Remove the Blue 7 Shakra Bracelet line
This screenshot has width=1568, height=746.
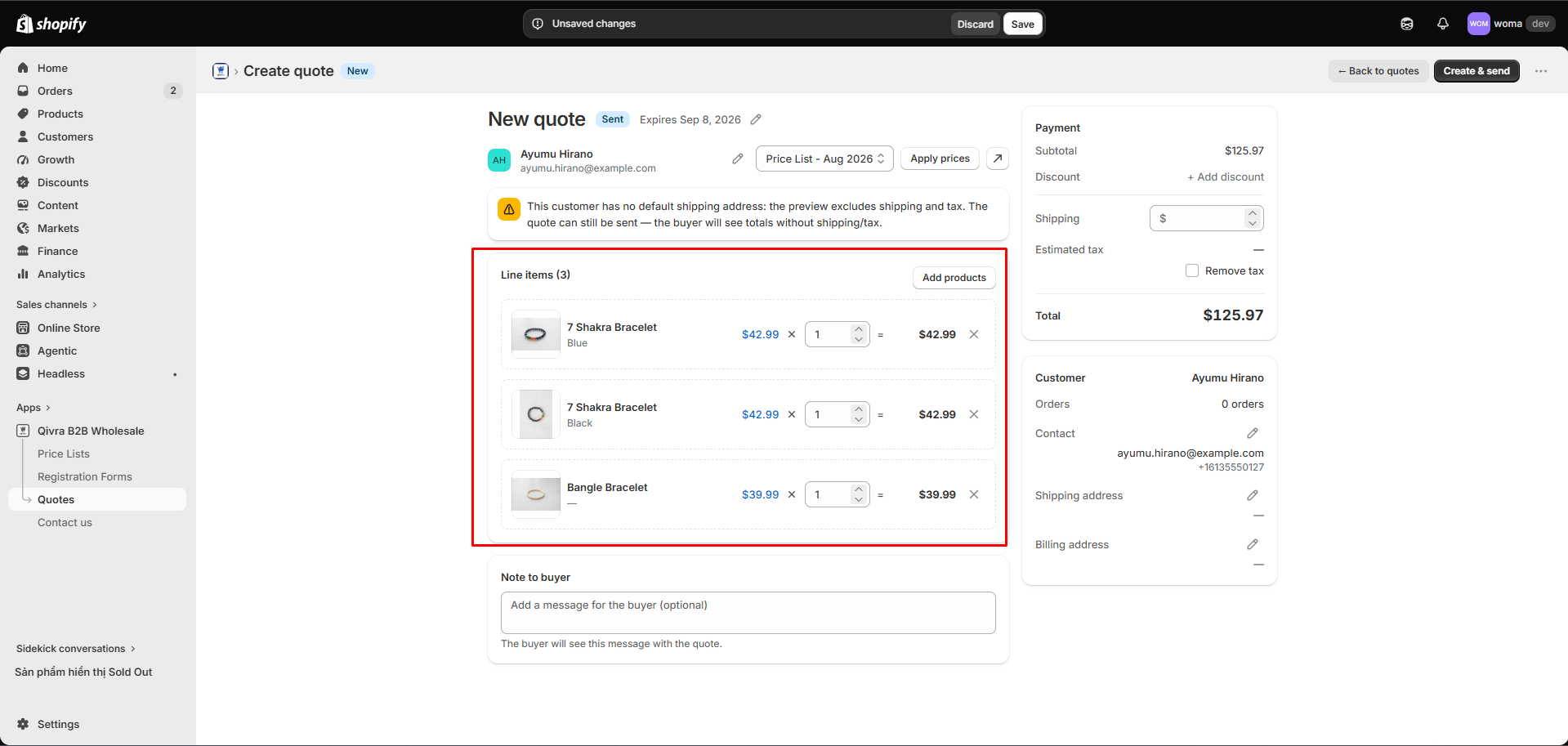(x=974, y=334)
